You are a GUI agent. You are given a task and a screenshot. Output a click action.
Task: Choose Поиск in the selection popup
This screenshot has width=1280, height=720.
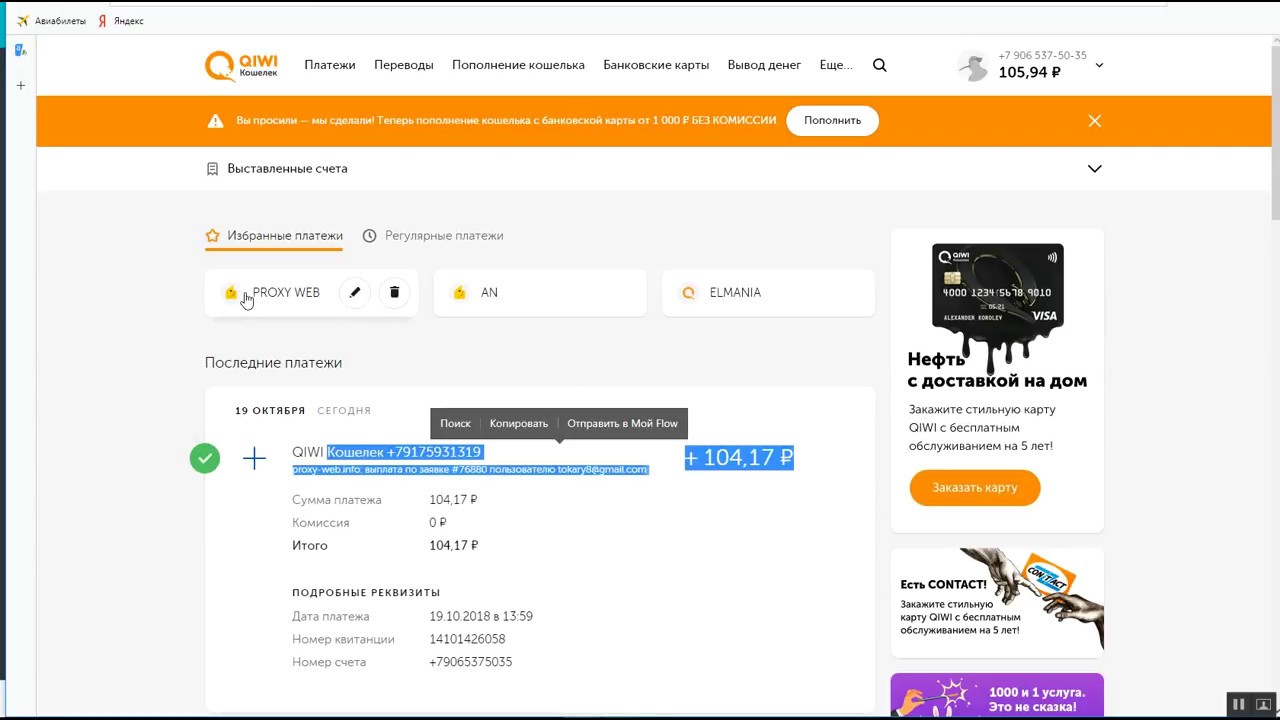(x=455, y=423)
